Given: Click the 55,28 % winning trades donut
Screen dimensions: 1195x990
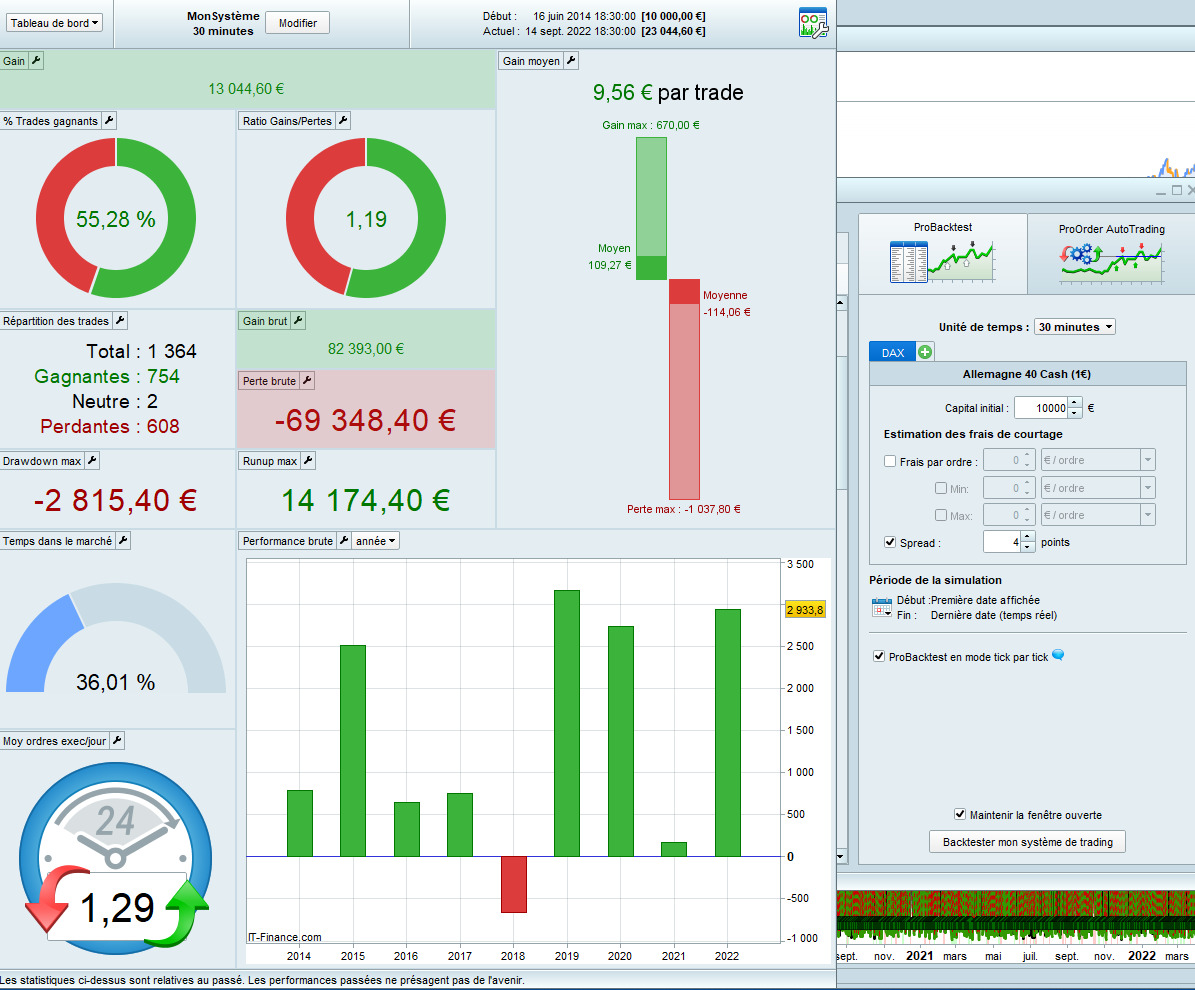Looking at the screenshot, I should pos(116,218).
